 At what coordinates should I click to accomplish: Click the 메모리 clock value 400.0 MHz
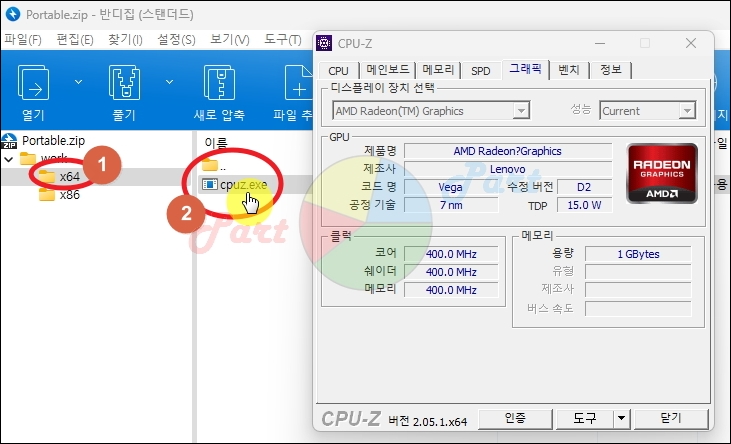(x=451, y=290)
